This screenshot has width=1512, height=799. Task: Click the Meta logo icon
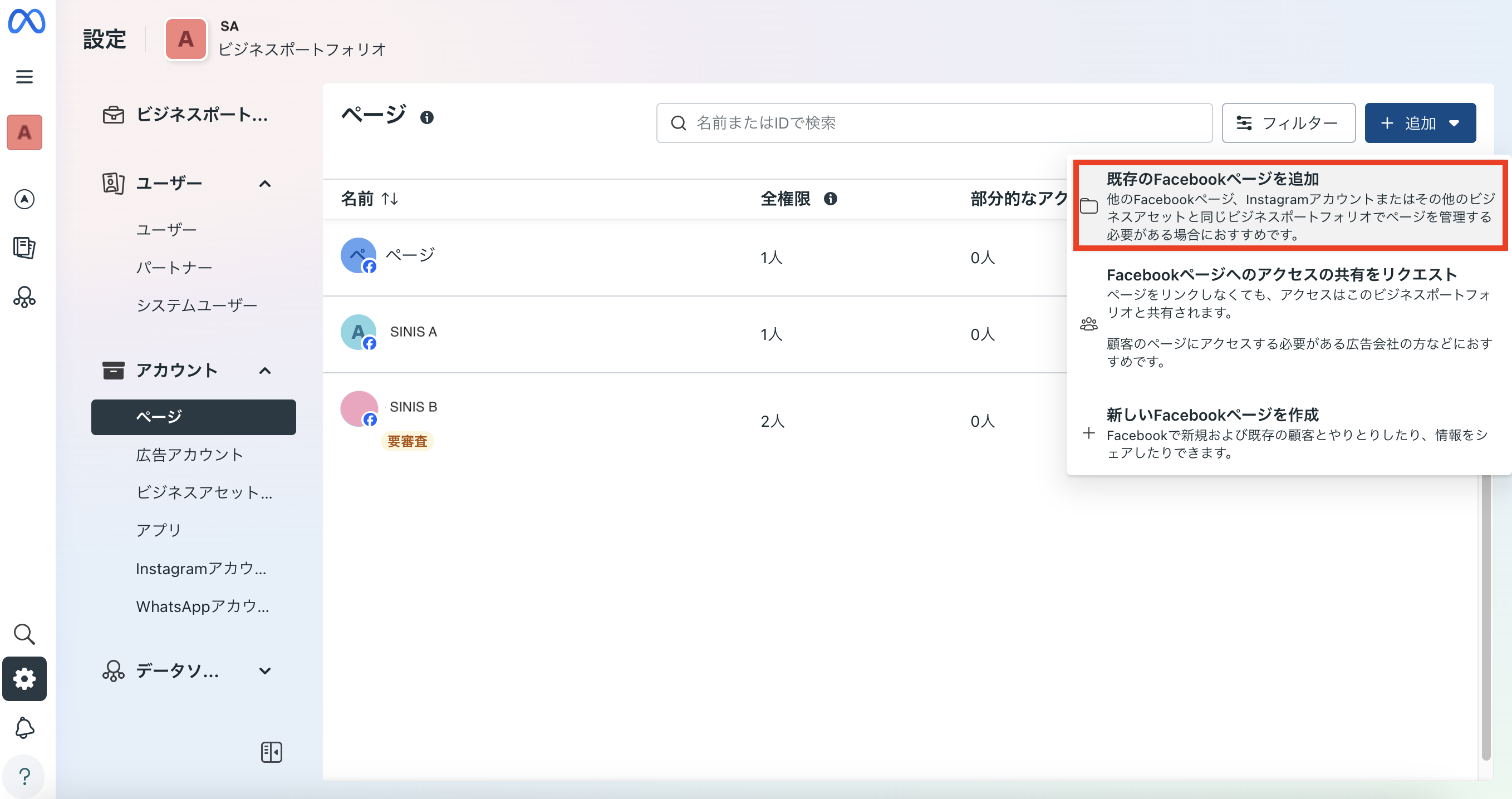[26, 22]
